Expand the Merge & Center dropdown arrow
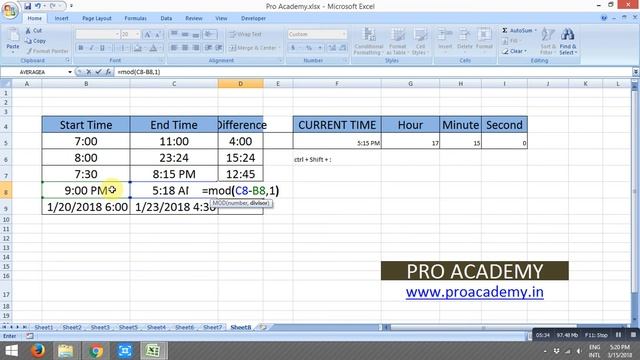 tap(280, 48)
